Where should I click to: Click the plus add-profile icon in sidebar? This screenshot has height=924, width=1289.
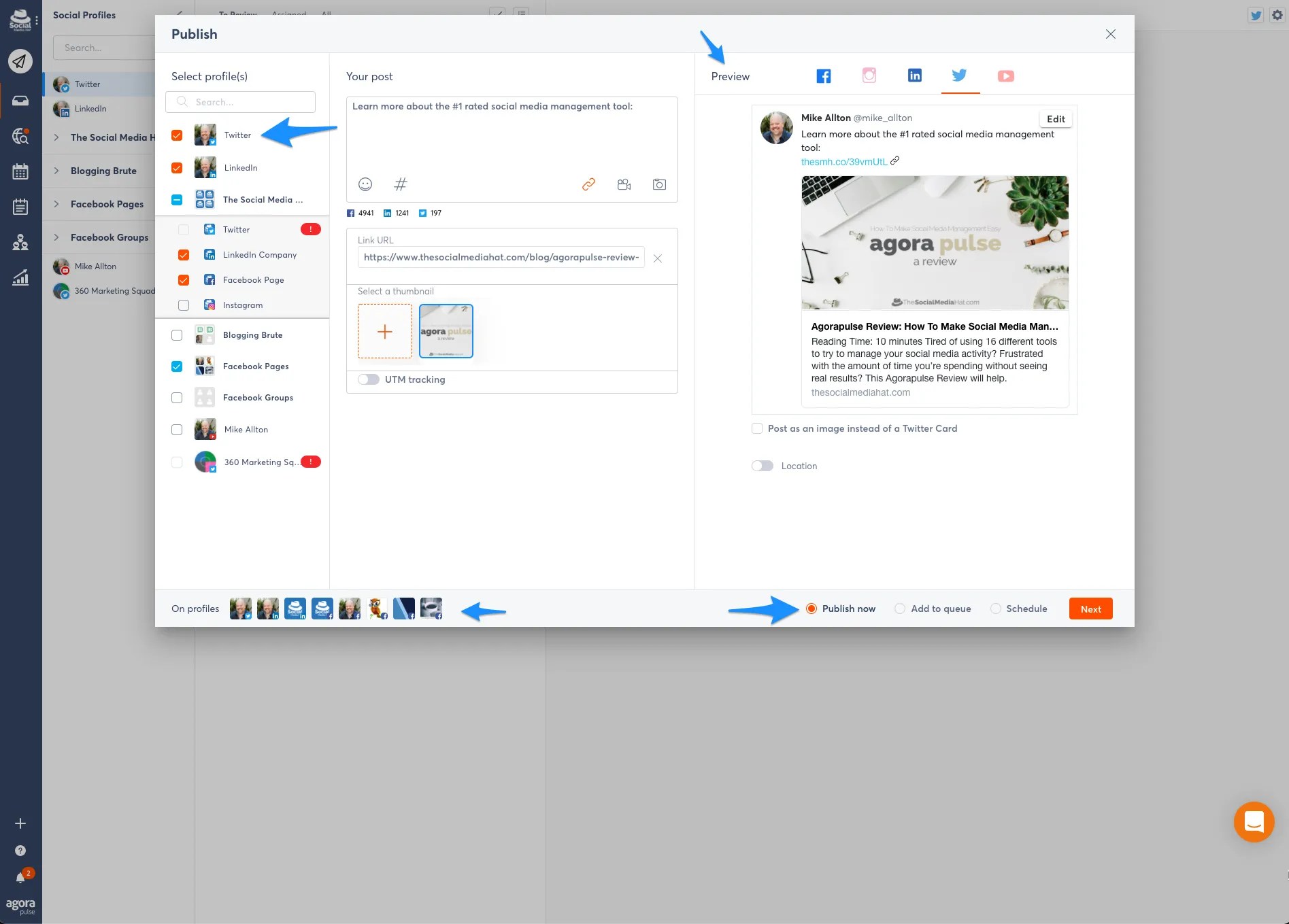20,823
